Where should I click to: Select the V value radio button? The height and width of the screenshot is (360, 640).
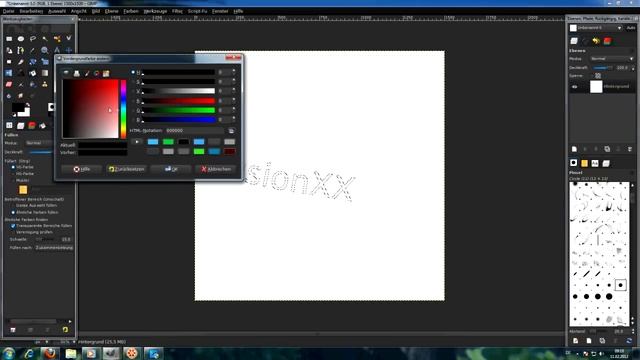point(133,91)
